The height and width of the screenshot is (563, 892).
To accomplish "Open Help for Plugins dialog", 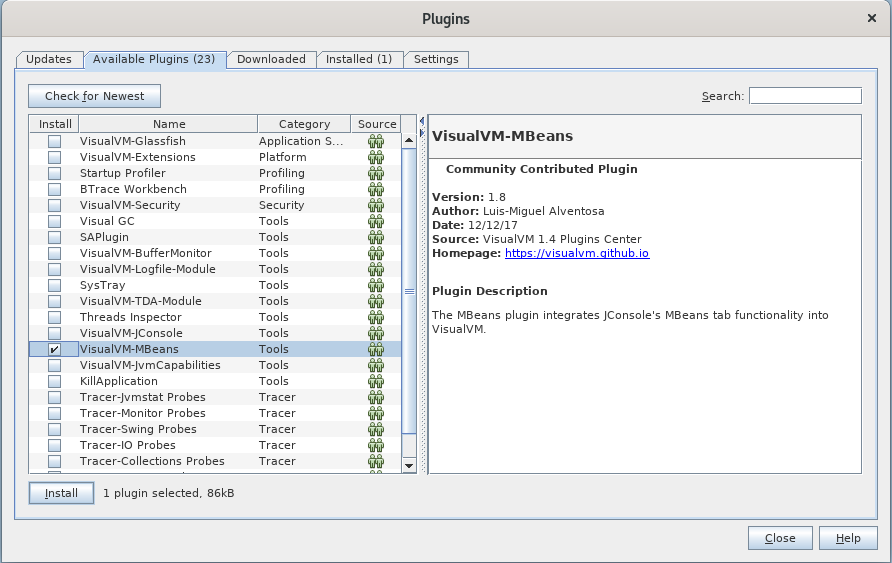I will click(x=848, y=538).
